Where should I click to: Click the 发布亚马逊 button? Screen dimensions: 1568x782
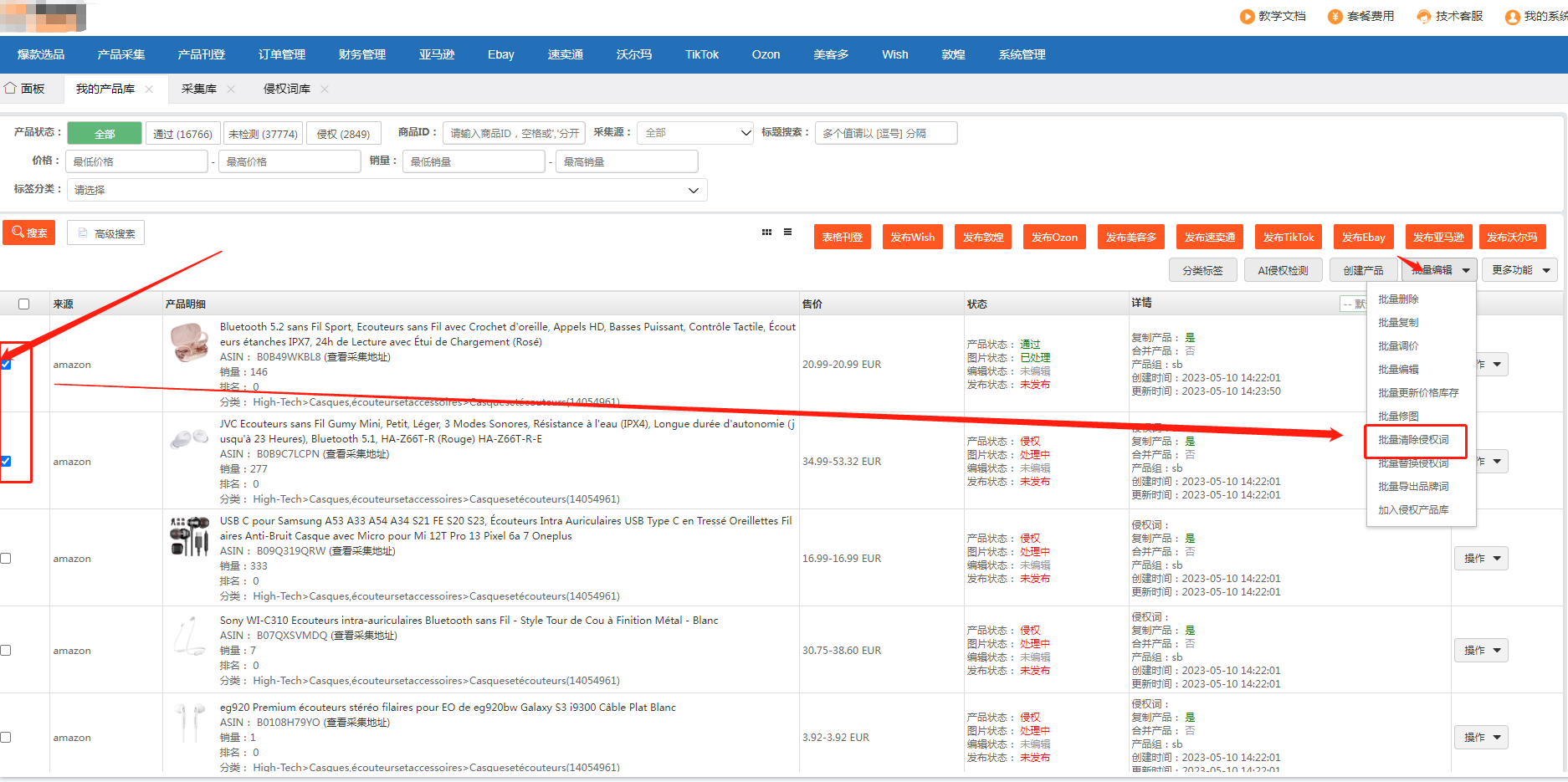click(1438, 237)
